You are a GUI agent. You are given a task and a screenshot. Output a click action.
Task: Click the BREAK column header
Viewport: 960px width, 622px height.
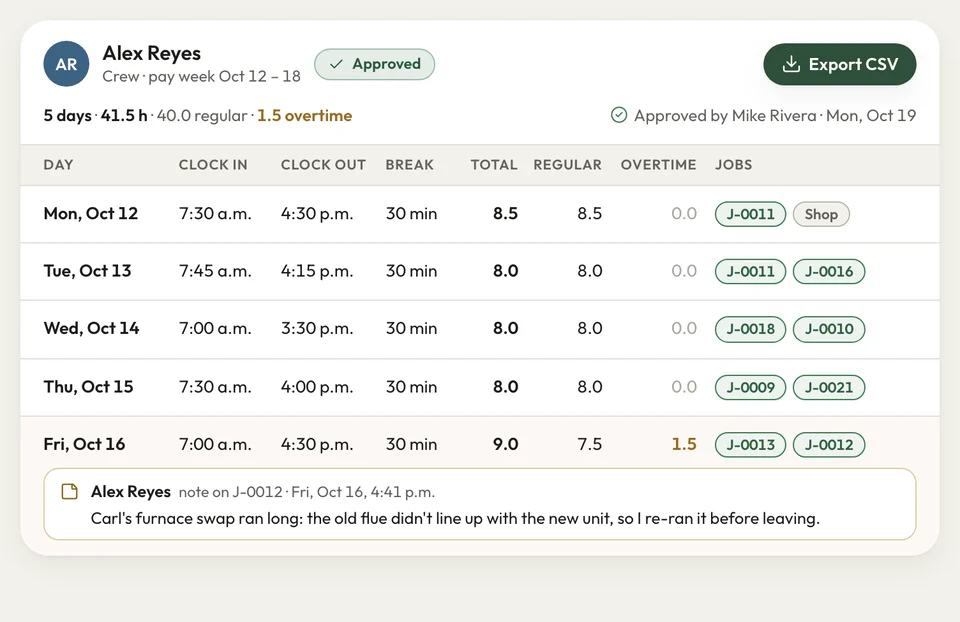pos(409,165)
